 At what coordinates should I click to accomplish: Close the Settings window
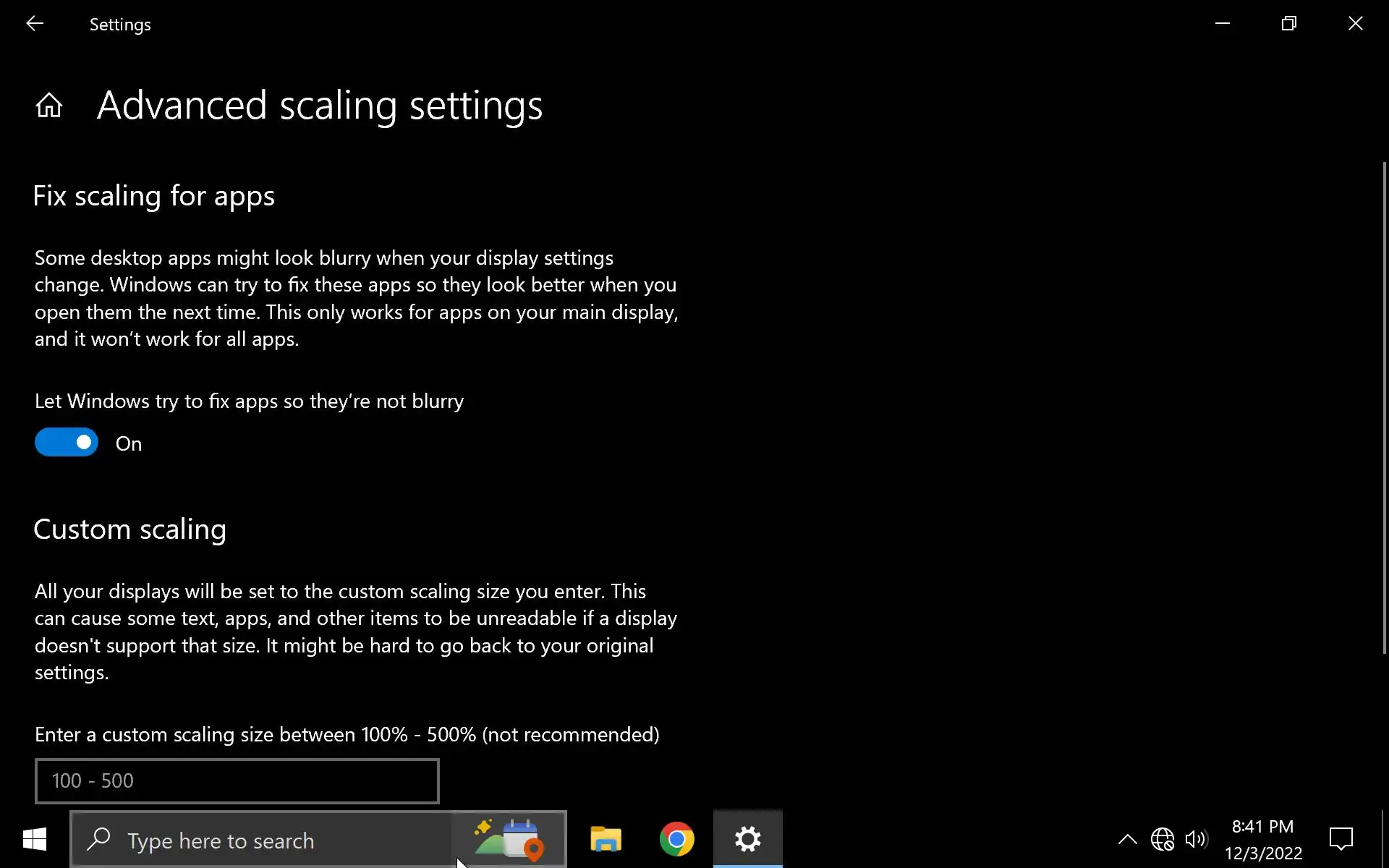coord(1355,24)
